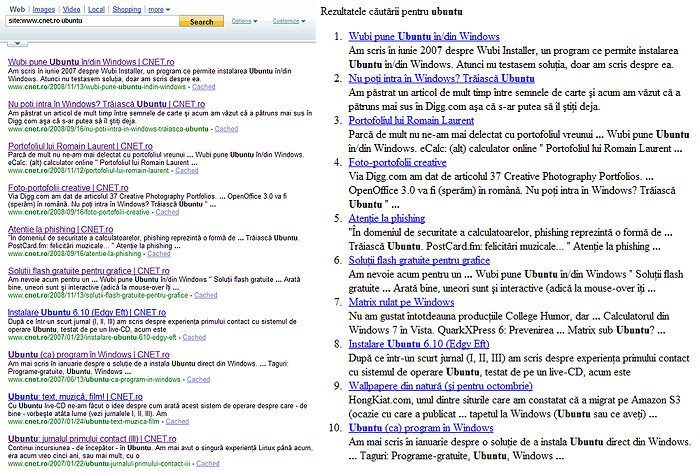Expand the small arrow tab below search box
This screenshot has height=472, width=700.
click(17, 43)
